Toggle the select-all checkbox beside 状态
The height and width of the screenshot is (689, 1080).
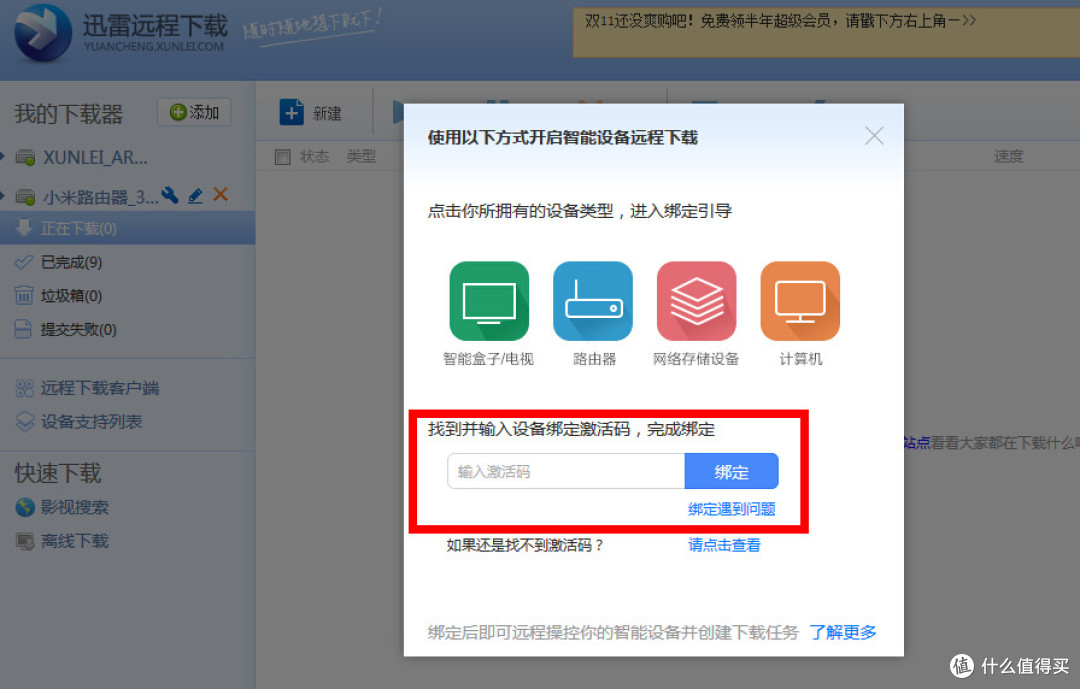282,157
